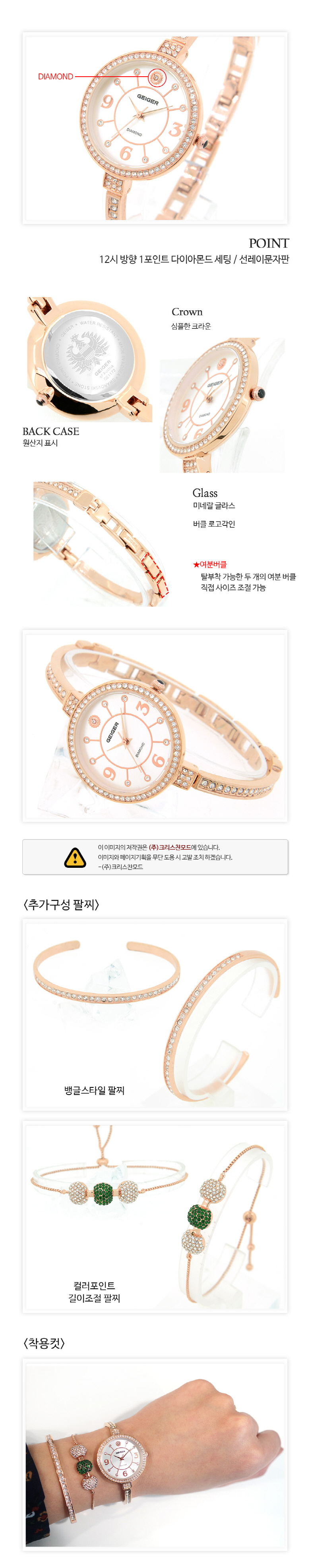310x1568 pixels.
Task: Open the top watch dial close-up image
Action: click(x=155, y=128)
